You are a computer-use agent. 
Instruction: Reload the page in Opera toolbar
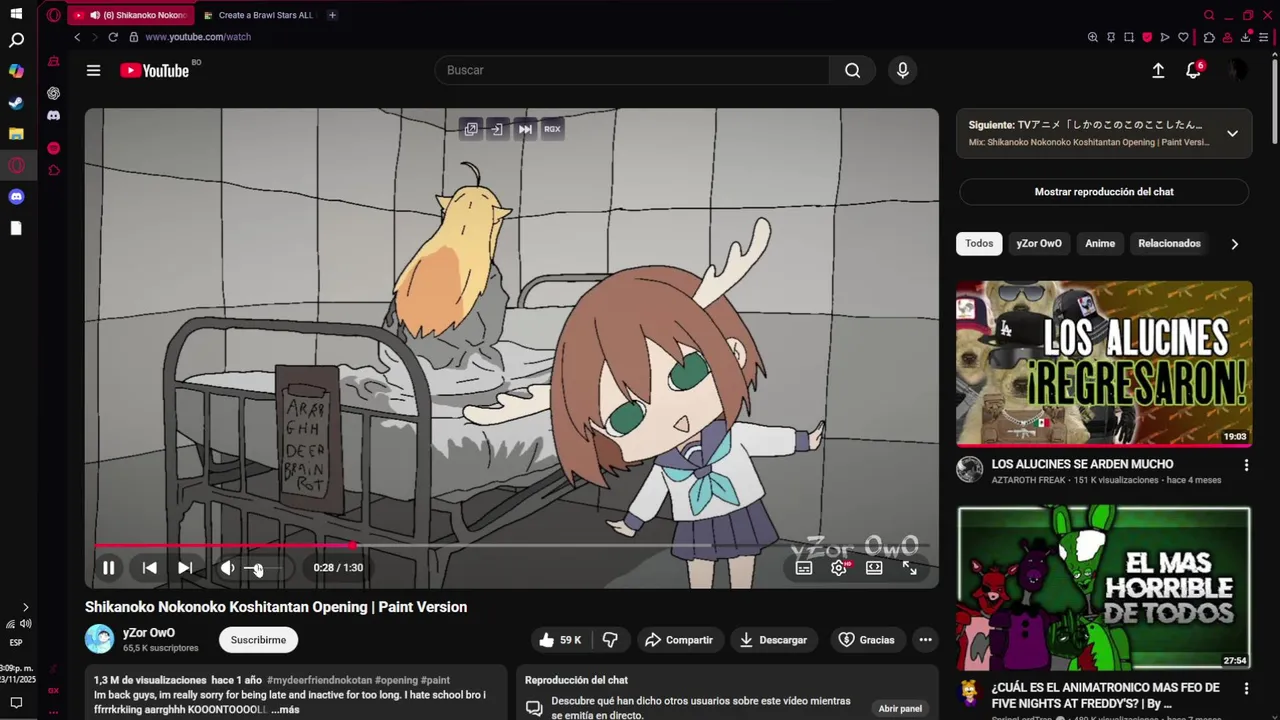[x=113, y=37]
